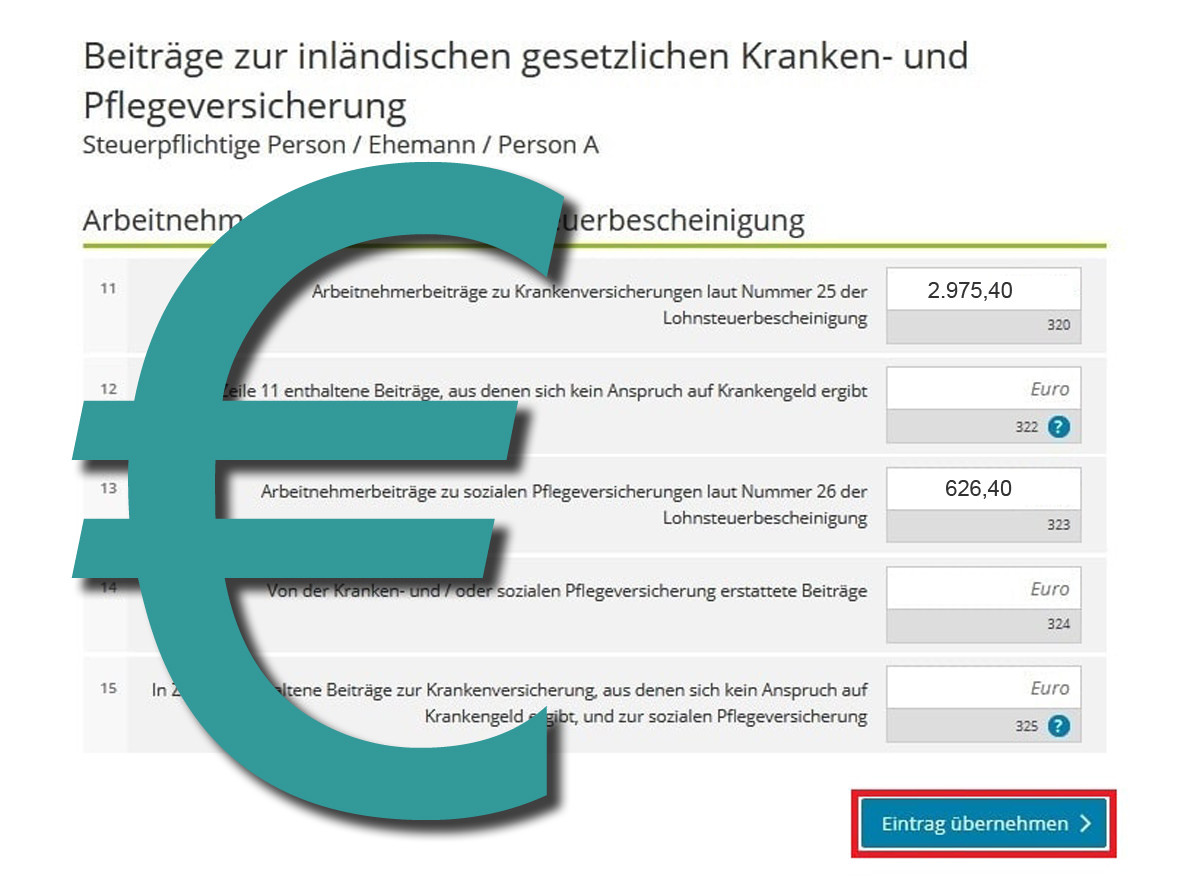Select the input showing 626,40
This screenshot has width=1200, height=877.
pyautogui.click(x=983, y=488)
